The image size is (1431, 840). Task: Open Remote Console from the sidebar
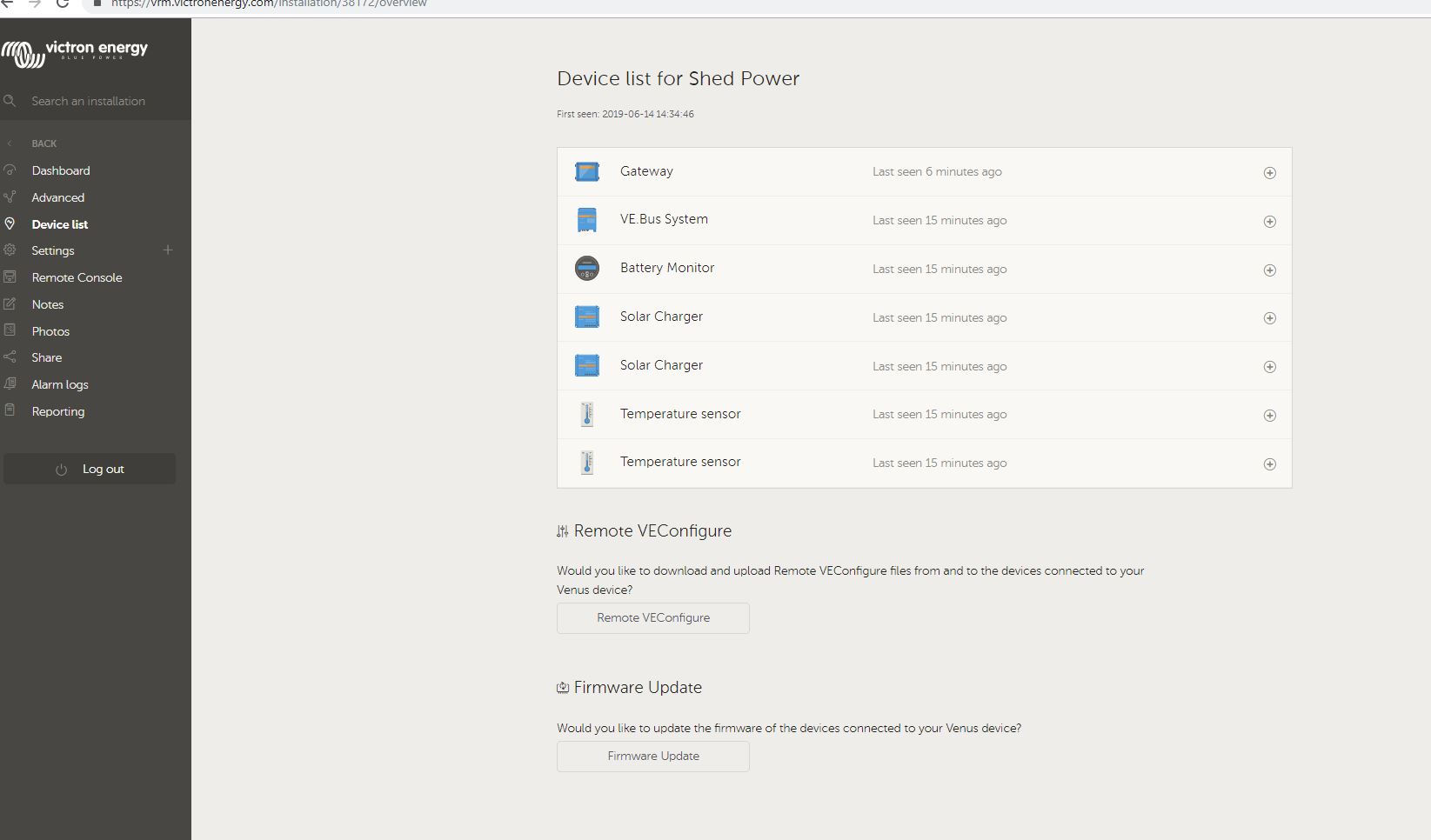tap(77, 277)
